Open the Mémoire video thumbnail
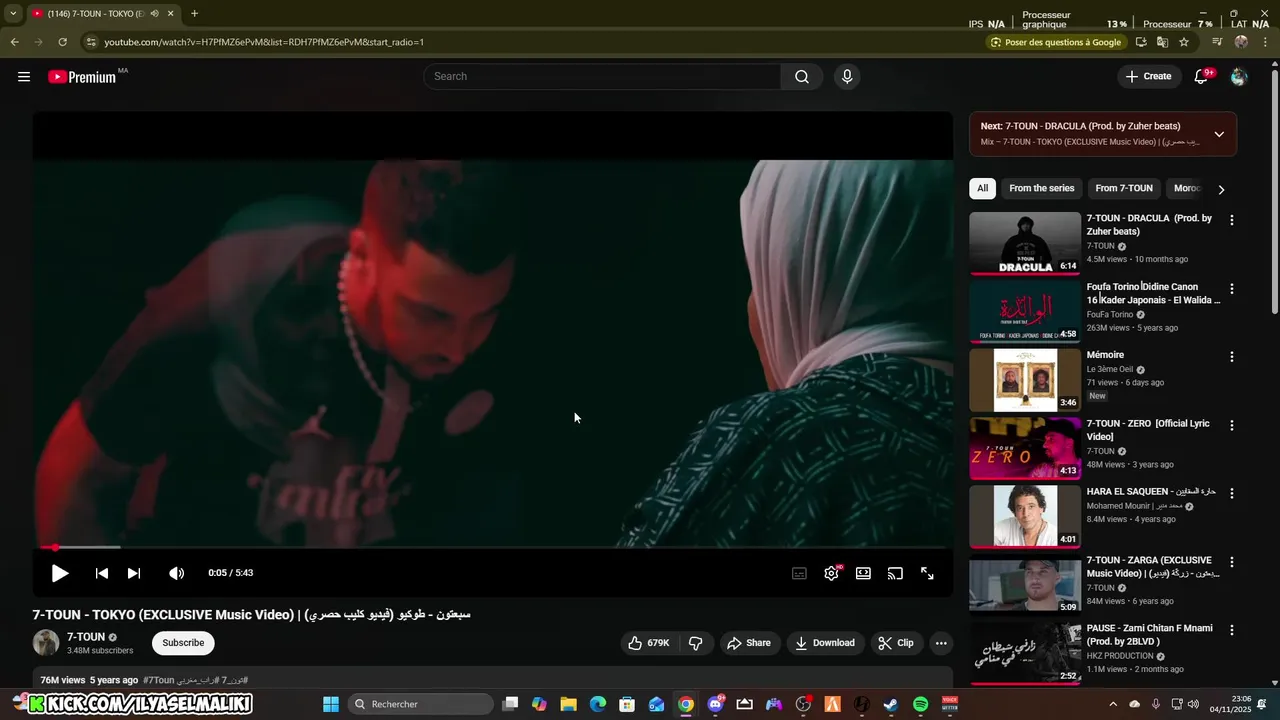 pyautogui.click(x=1025, y=380)
